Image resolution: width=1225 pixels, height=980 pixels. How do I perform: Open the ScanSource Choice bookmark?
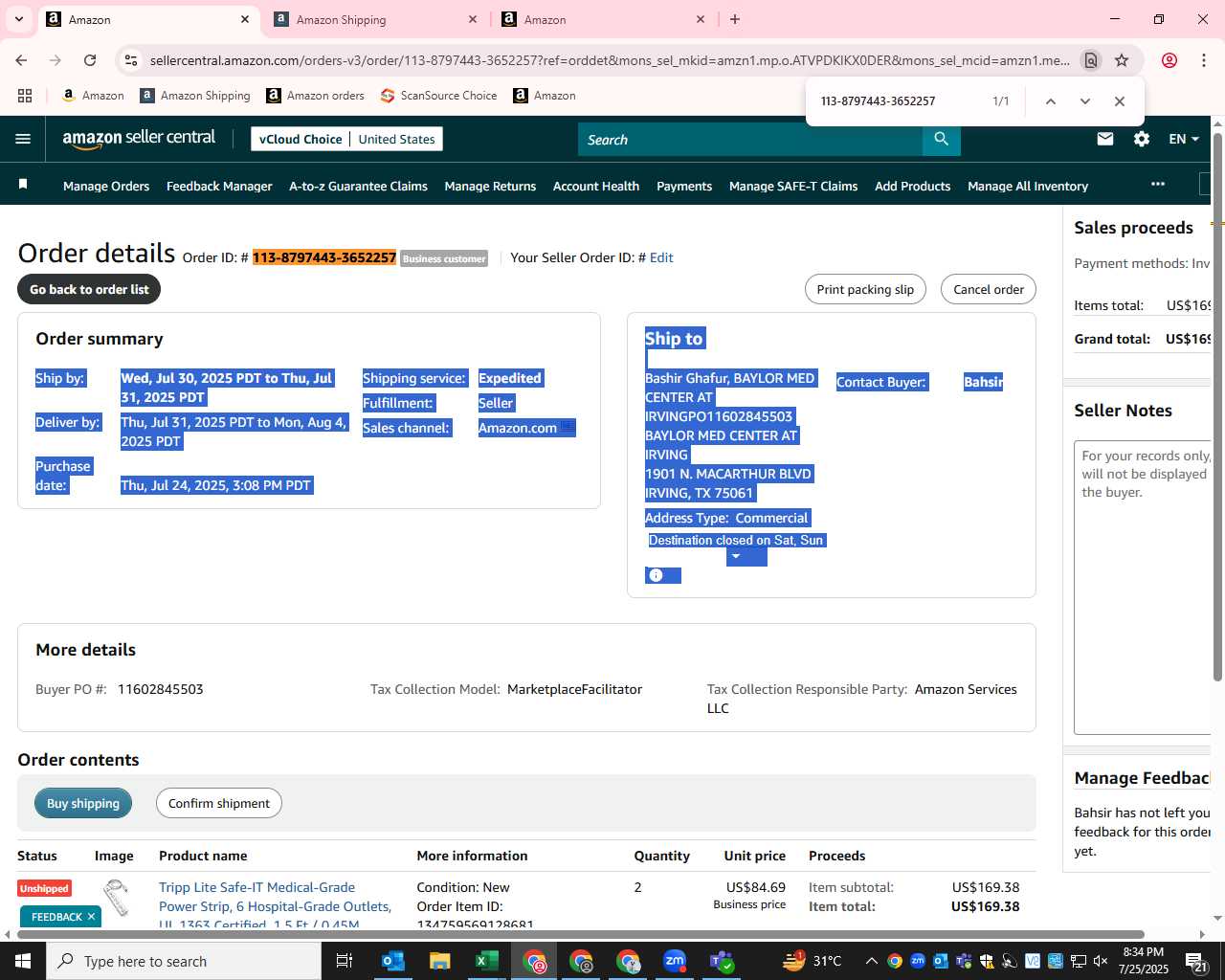coord(438,96)
